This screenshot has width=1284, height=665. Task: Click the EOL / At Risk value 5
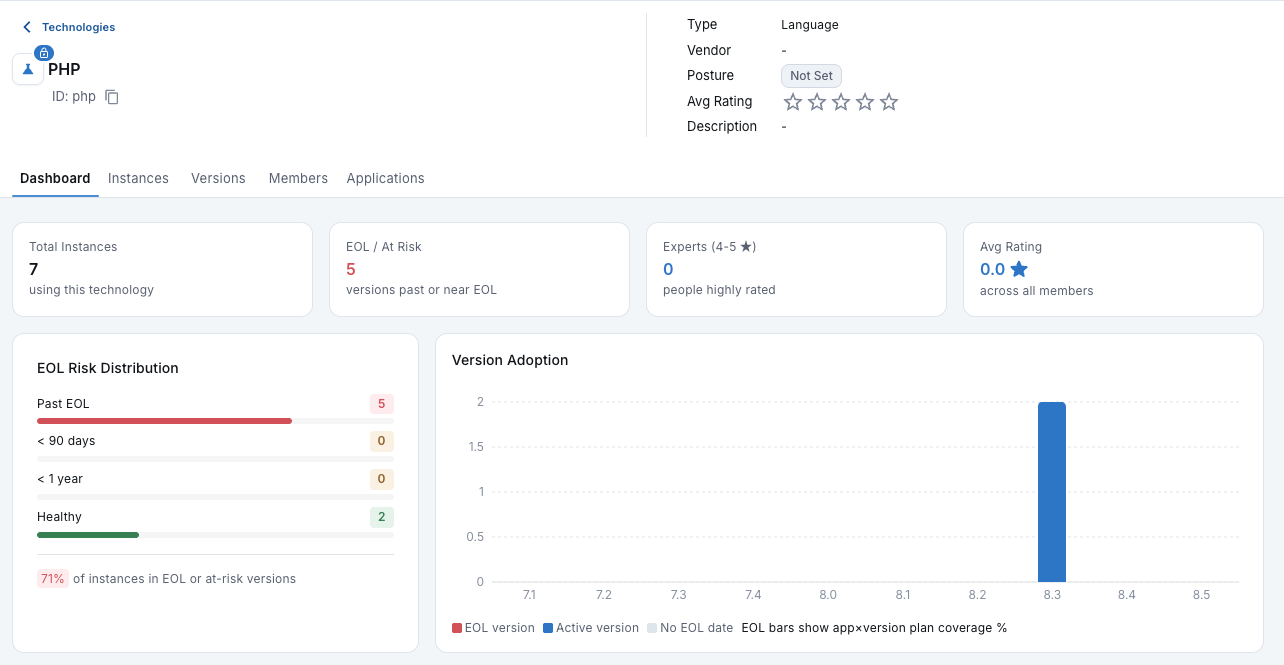click(x=351, y=269)
